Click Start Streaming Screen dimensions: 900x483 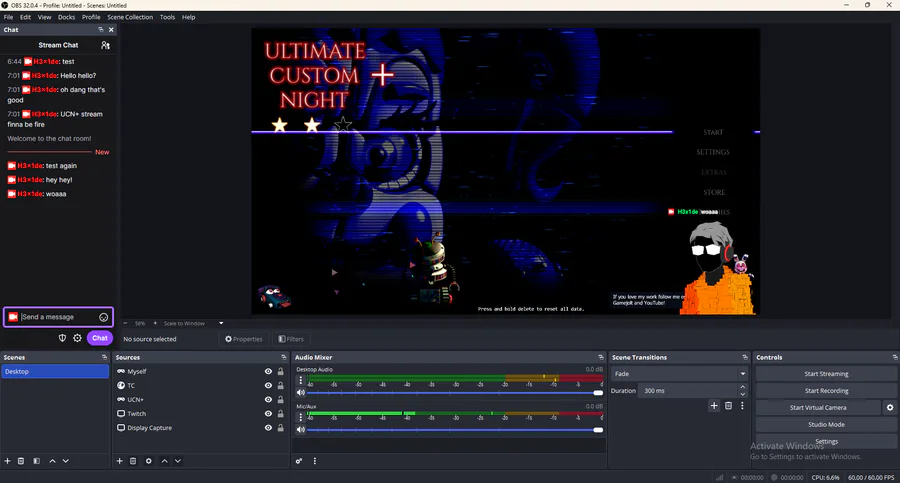click(826, 374)
